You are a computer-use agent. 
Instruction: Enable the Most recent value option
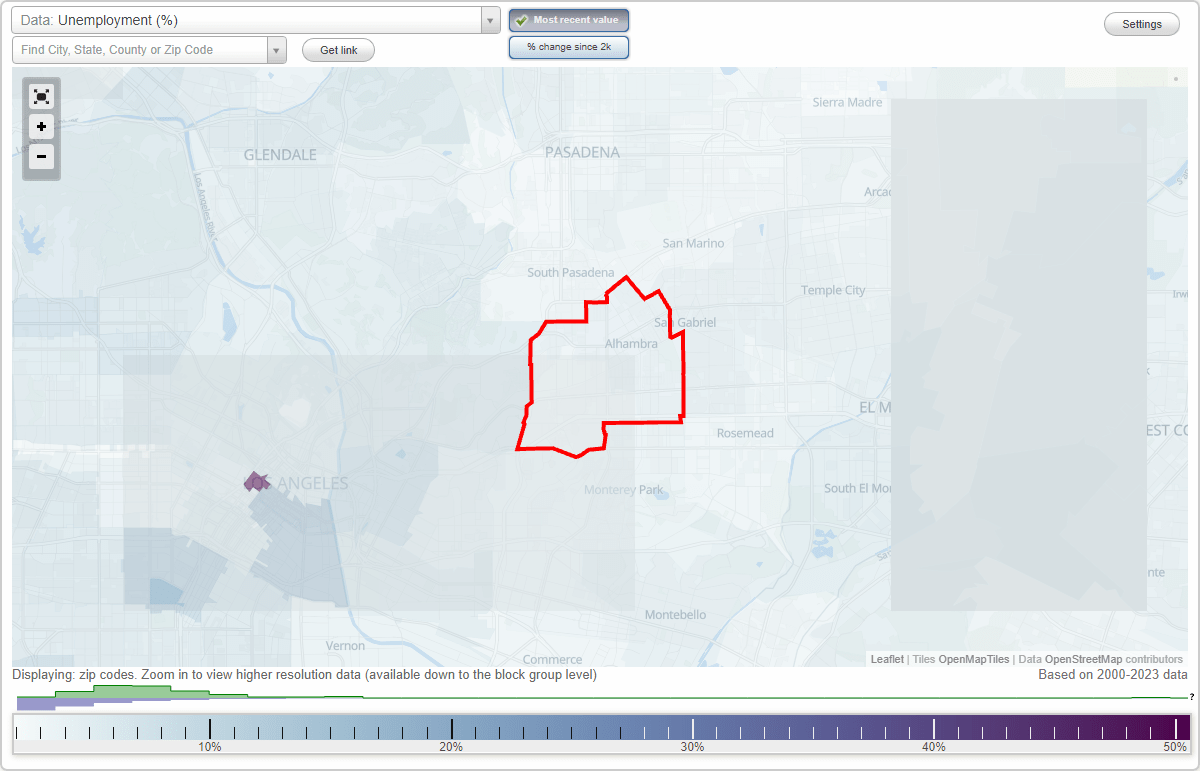[569, 19]
